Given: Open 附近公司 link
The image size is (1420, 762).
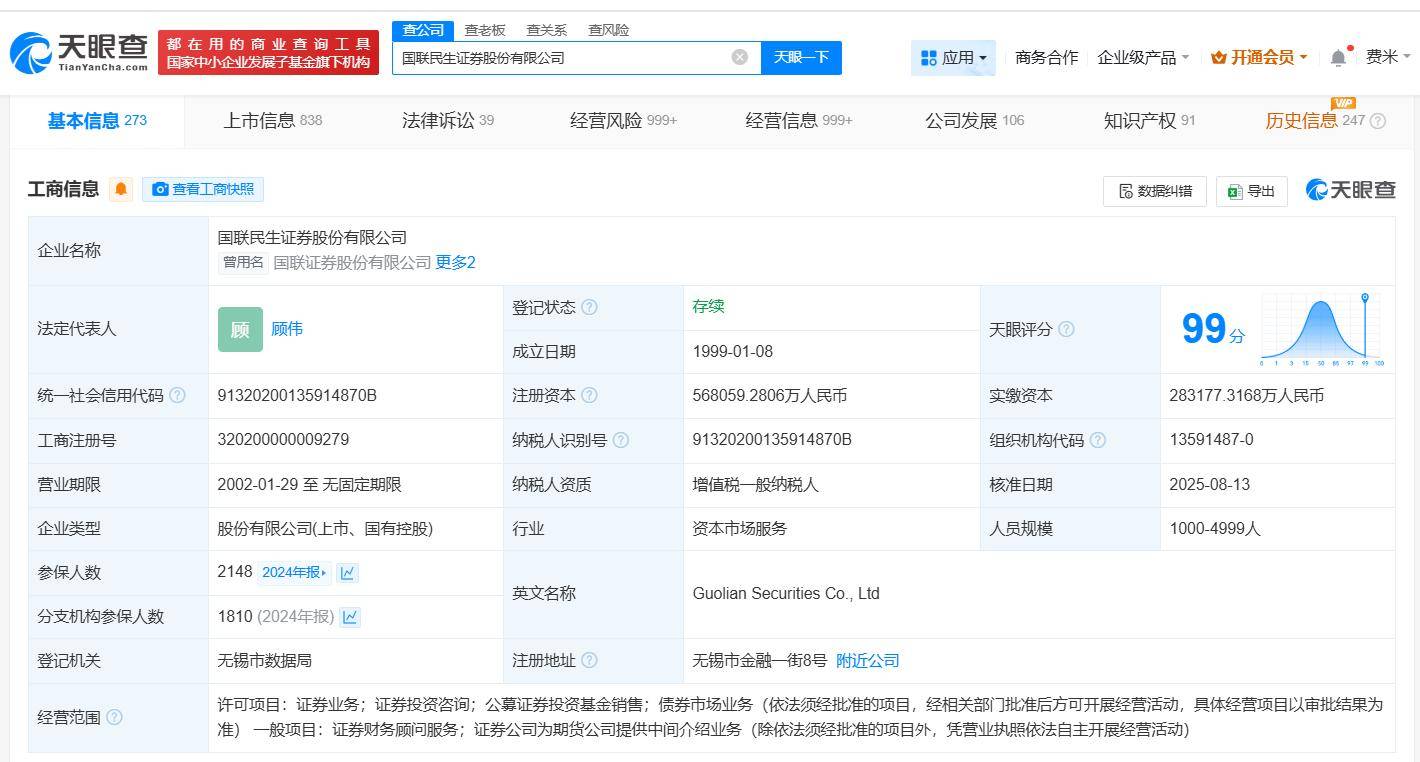Looking at the screenshot, I should [867, 661].
